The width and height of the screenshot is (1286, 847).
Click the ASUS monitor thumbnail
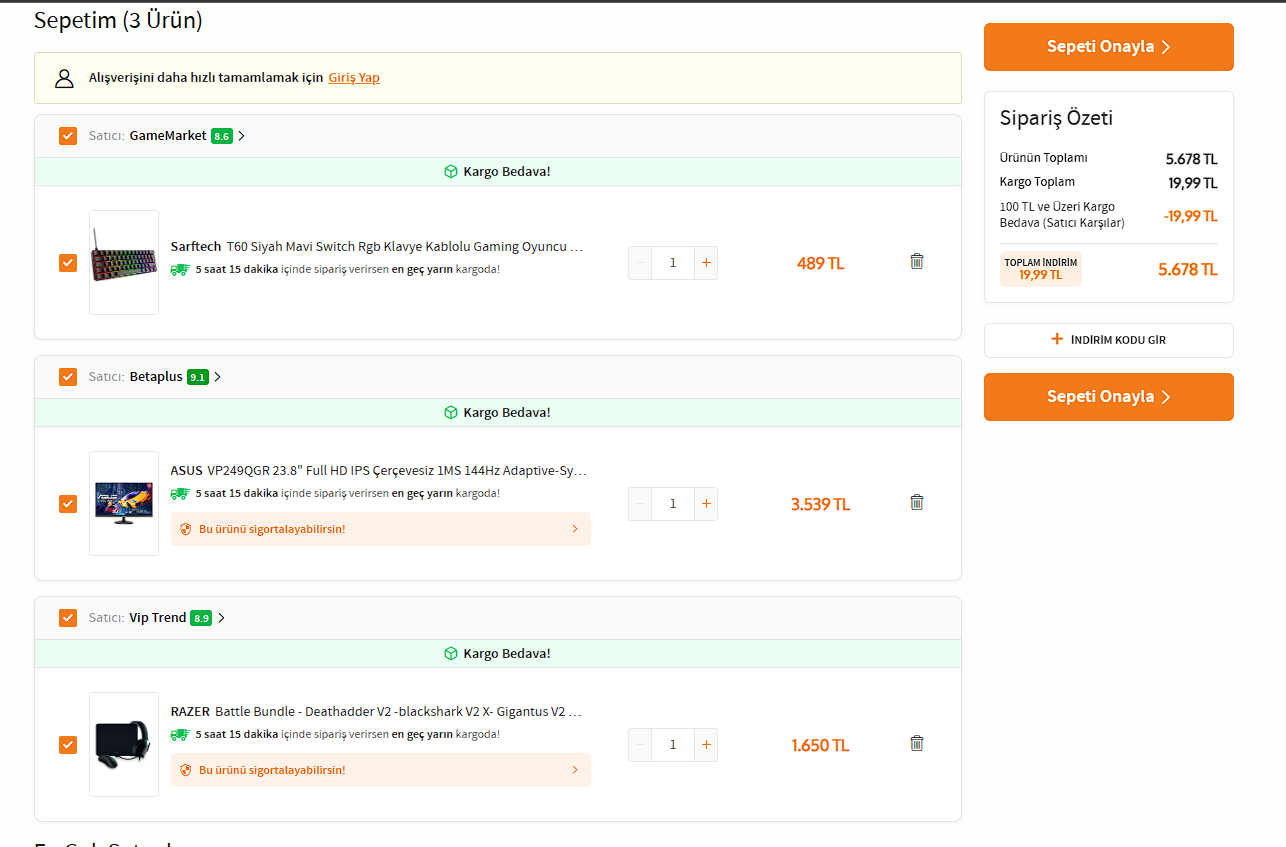(x=124, y=504)
